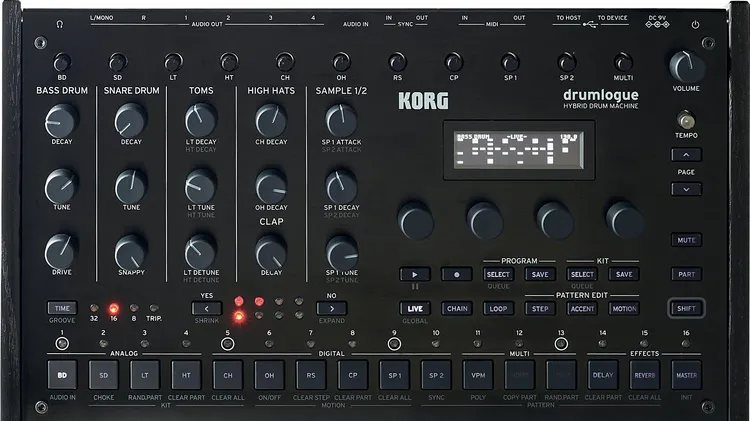
Task: Start playback with the play button
Action: pyautogui.click(x=415, y=275)
